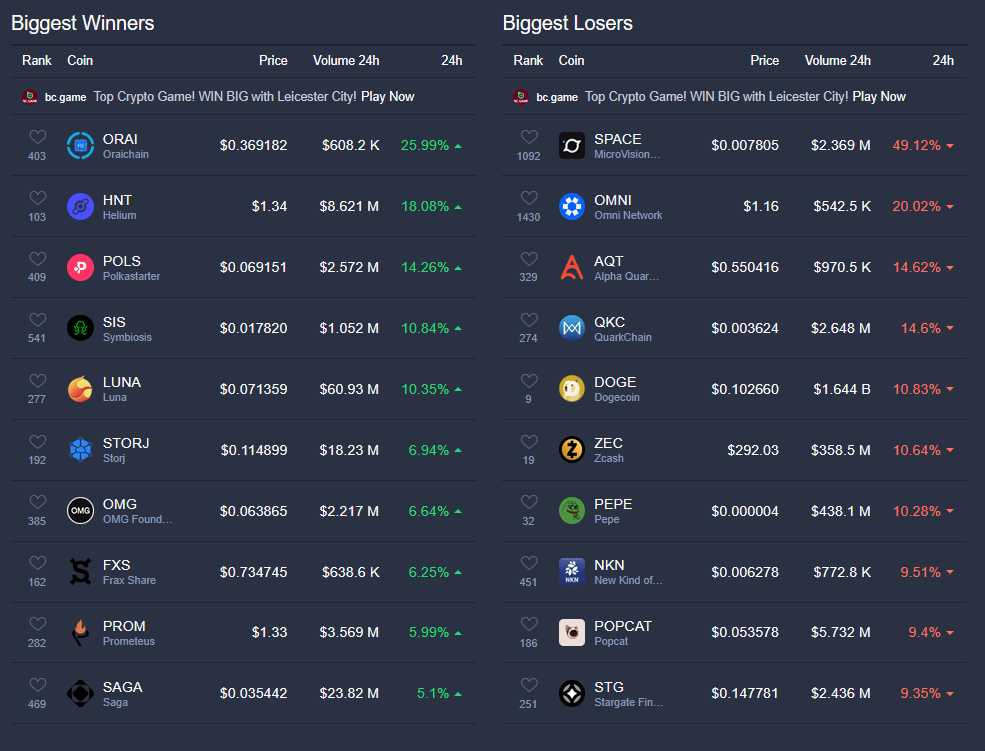
Task: Click the Polkastarter POLS logo
Action: pos(80,267)
